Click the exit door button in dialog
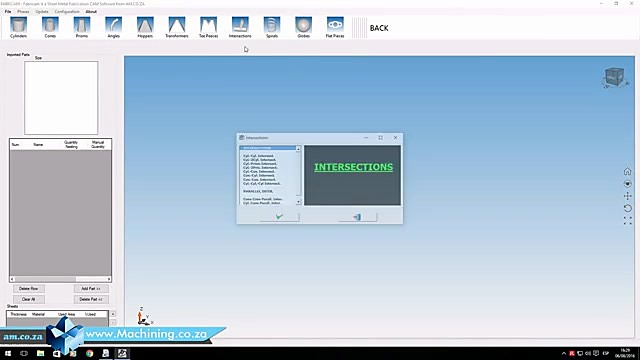Viewport: 640px width, 360px height. click(357, 217)
